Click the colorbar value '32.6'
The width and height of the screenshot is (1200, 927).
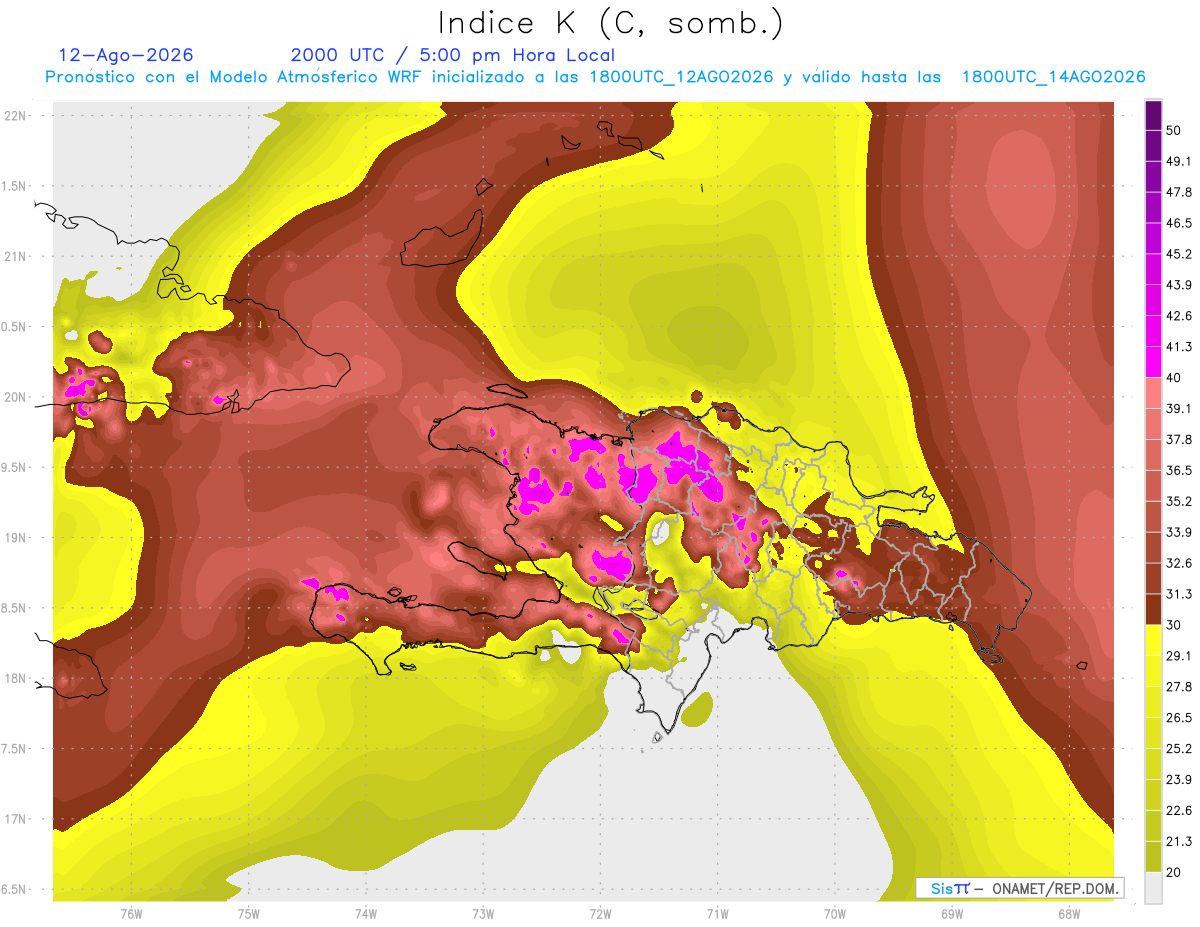point(1179,563)
